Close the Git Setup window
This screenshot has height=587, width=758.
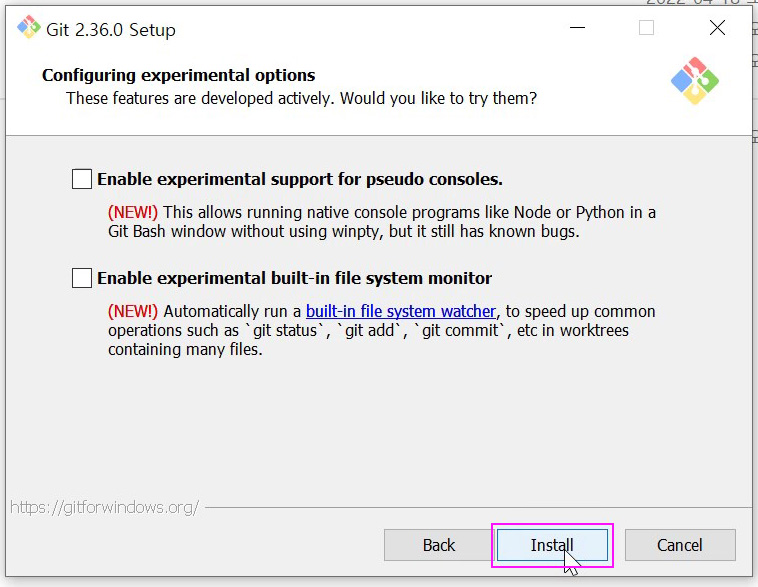pyautogui.click(x=717, y=28)
